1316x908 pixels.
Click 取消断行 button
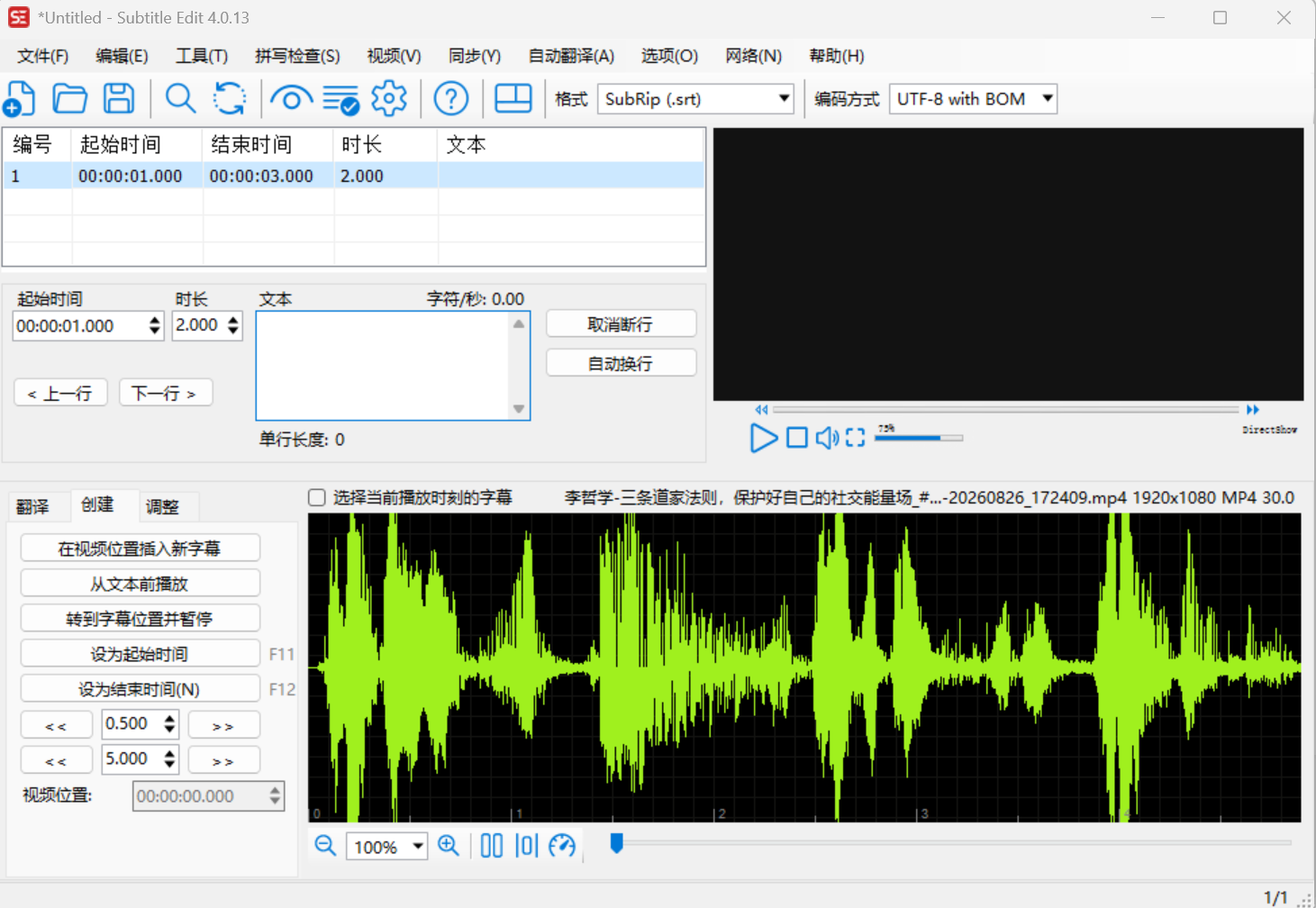click(621, 324)
